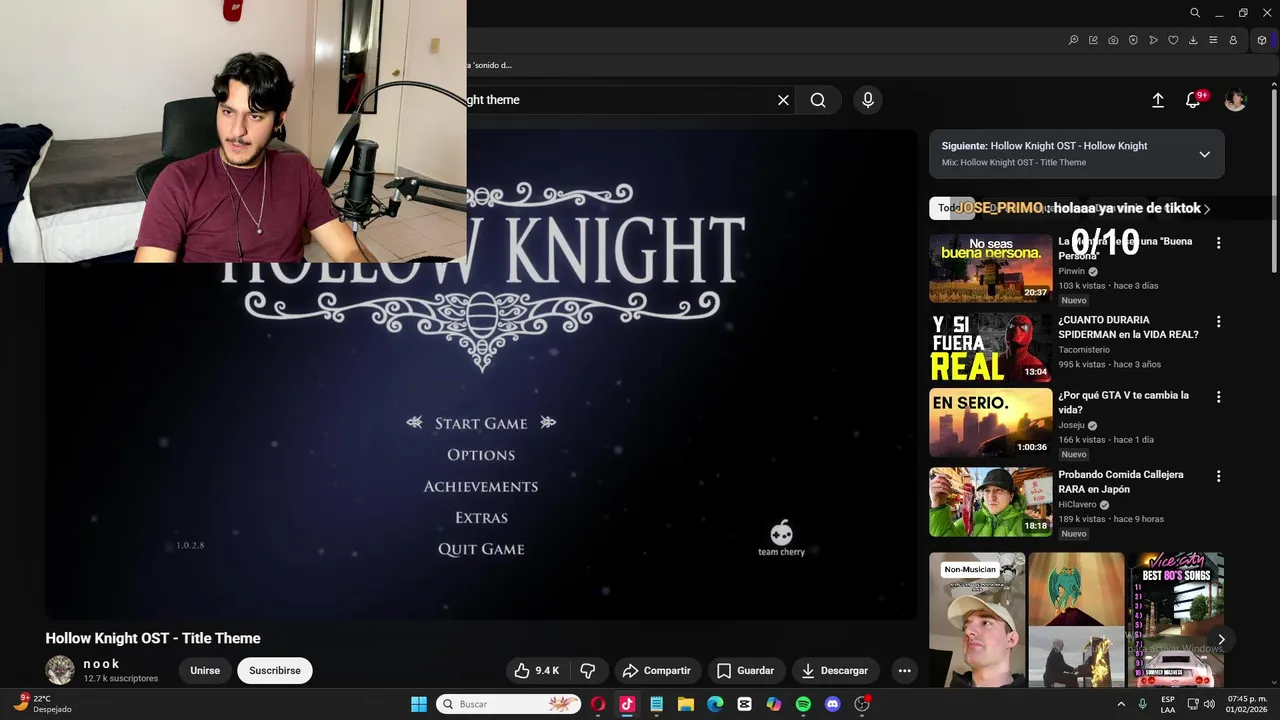Open Opera from the taskbar

tap(598, 704)
